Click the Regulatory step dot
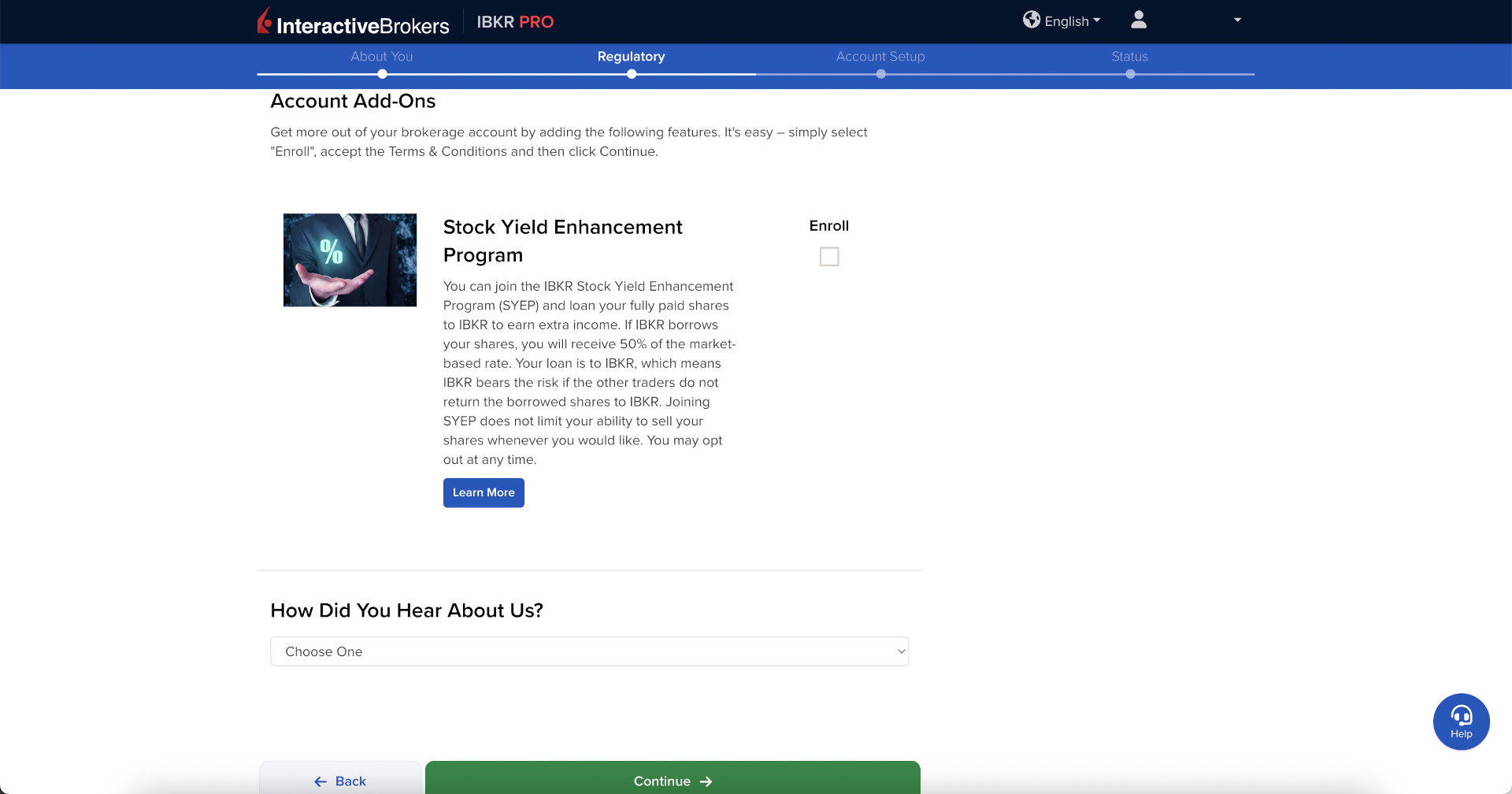The height and width of the screenshot is (794, 1512). pos(632,74)
